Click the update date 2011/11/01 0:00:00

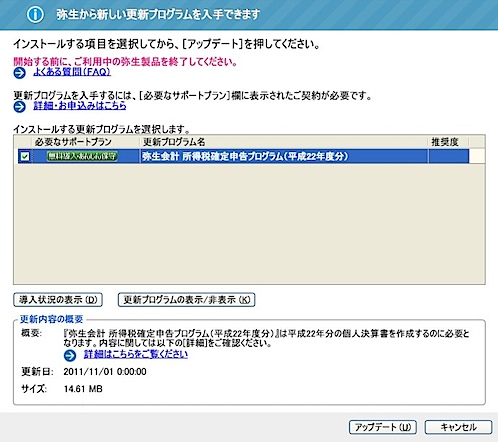tap(105, 372)
